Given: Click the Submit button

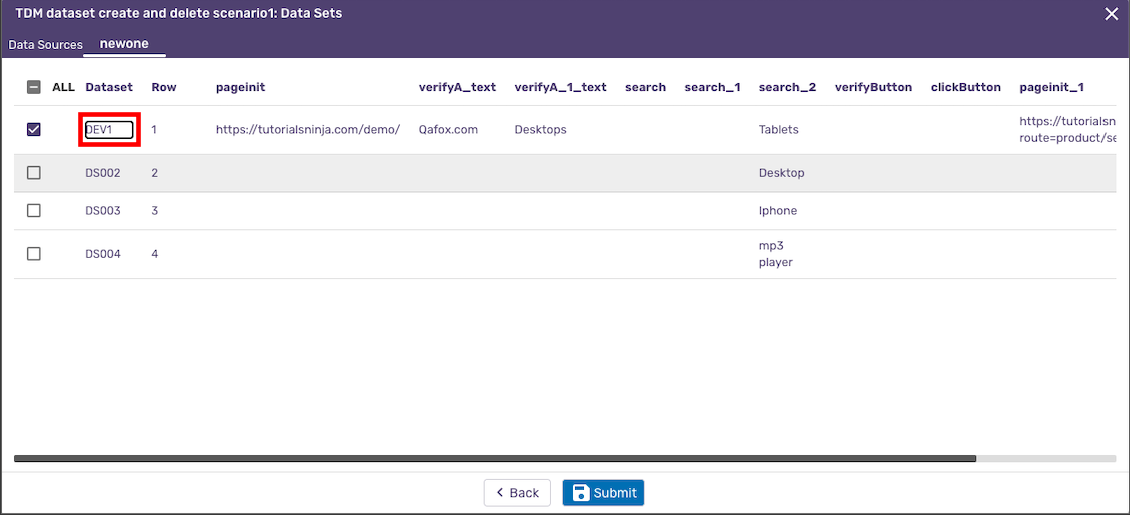Looking at the screenshot, I should pos(603,493).
